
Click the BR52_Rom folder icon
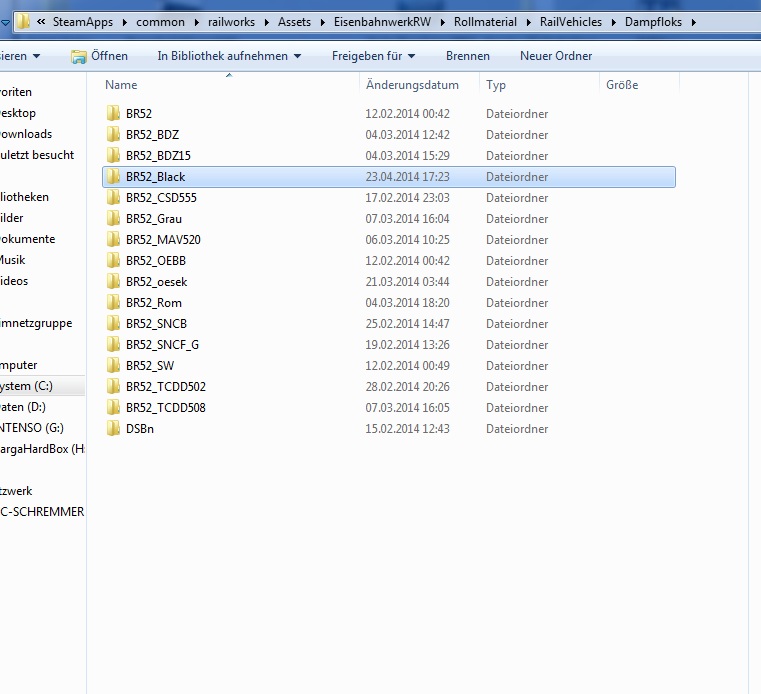(113, 302)
